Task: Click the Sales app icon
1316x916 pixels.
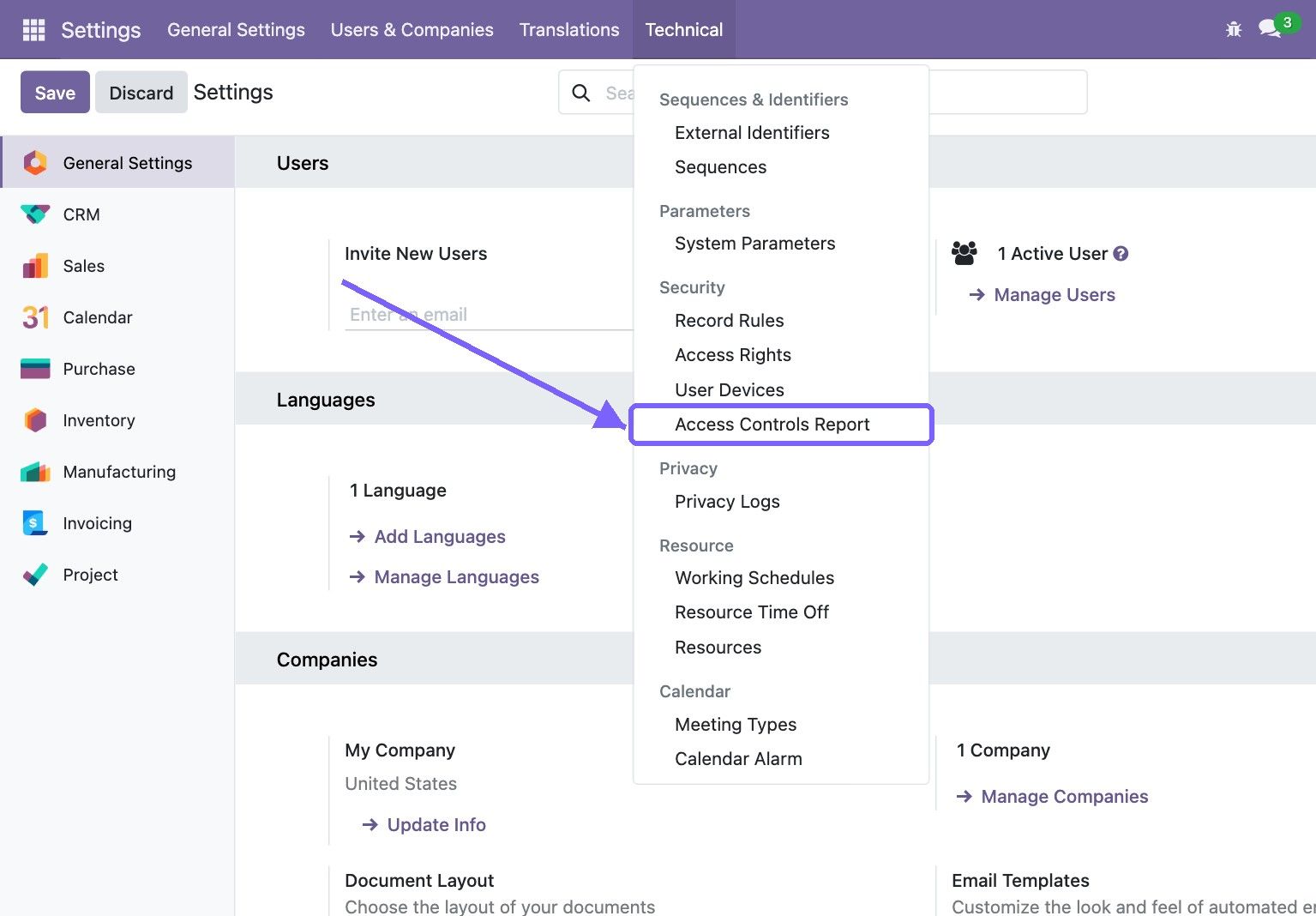Action: coord(35,266)
